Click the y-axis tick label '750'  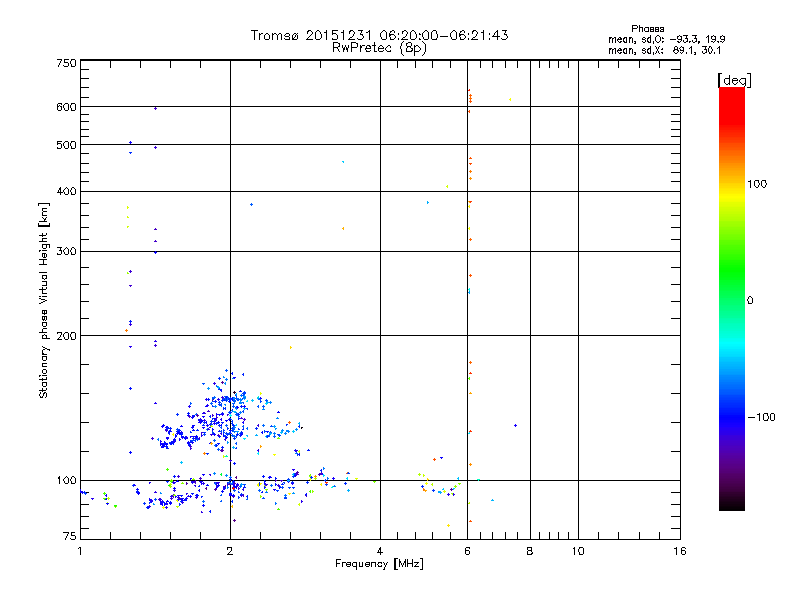(x=66, y=63)
